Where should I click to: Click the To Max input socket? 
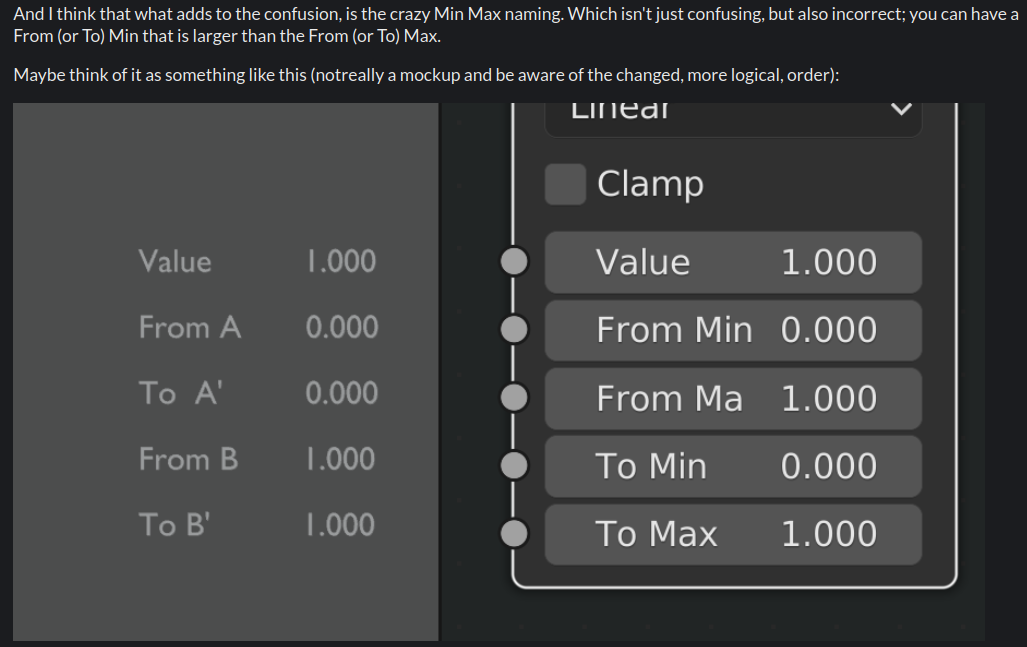[513, 534]
